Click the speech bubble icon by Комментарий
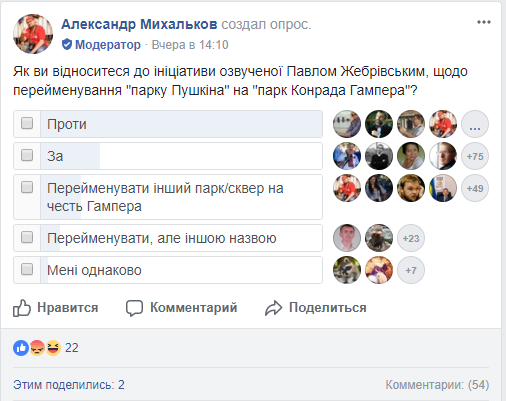The width and height of the screenshot is (506, 401). pyautogui.click(x=134, y=308)
